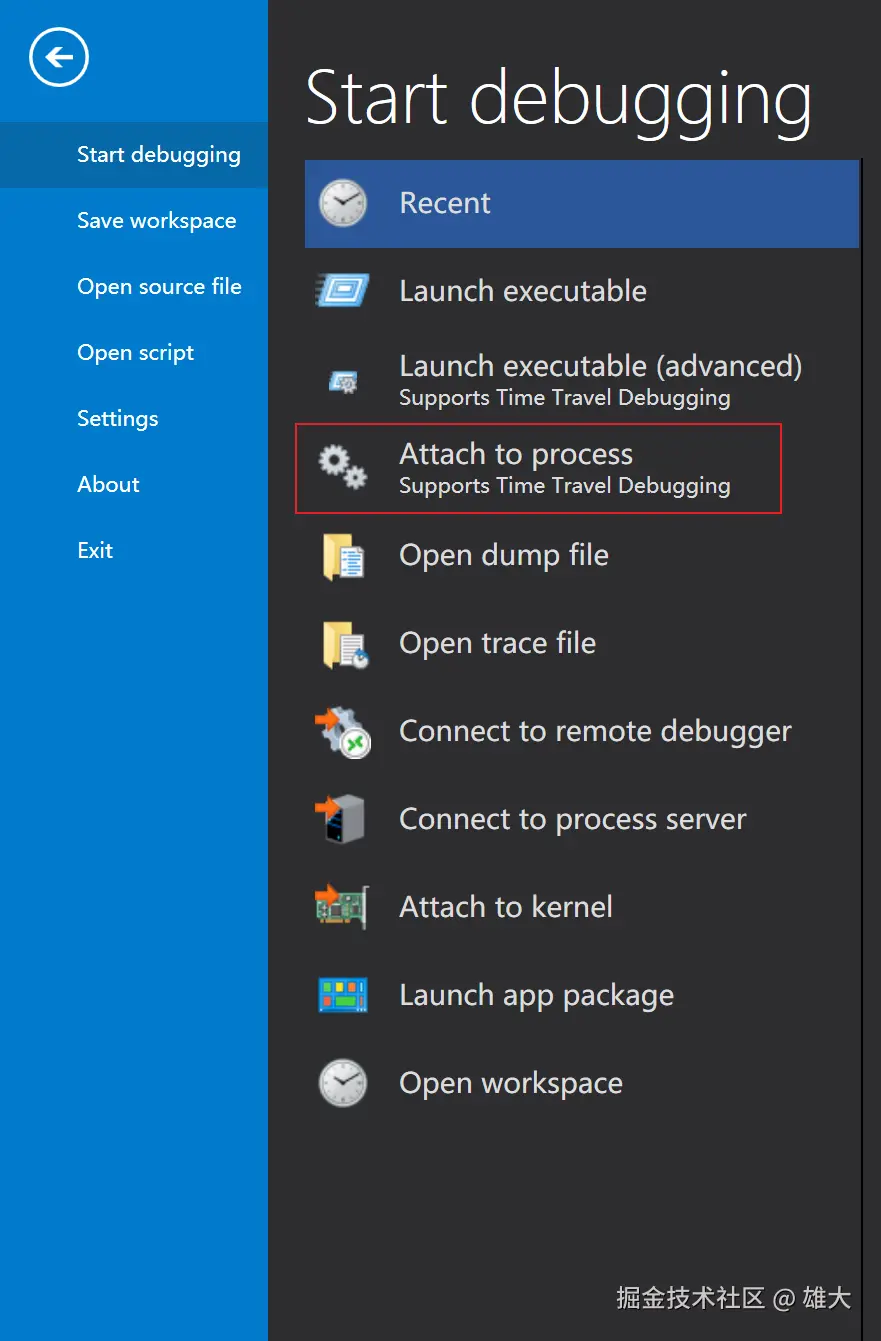Click the Launch executable icon
This screenshot has height=1341, width=881.
click(x=343, y=291)
